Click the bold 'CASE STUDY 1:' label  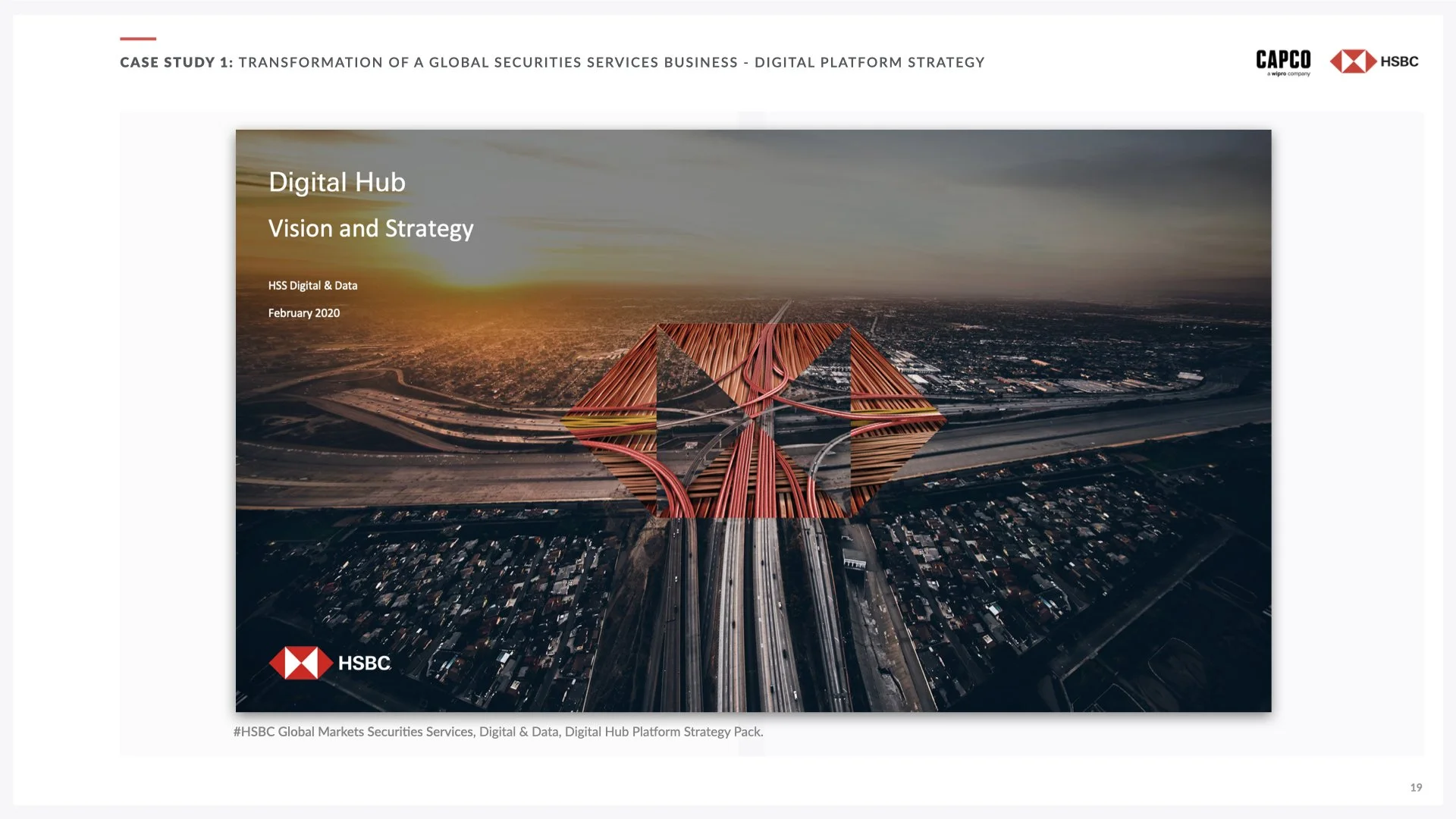(176, 62)
